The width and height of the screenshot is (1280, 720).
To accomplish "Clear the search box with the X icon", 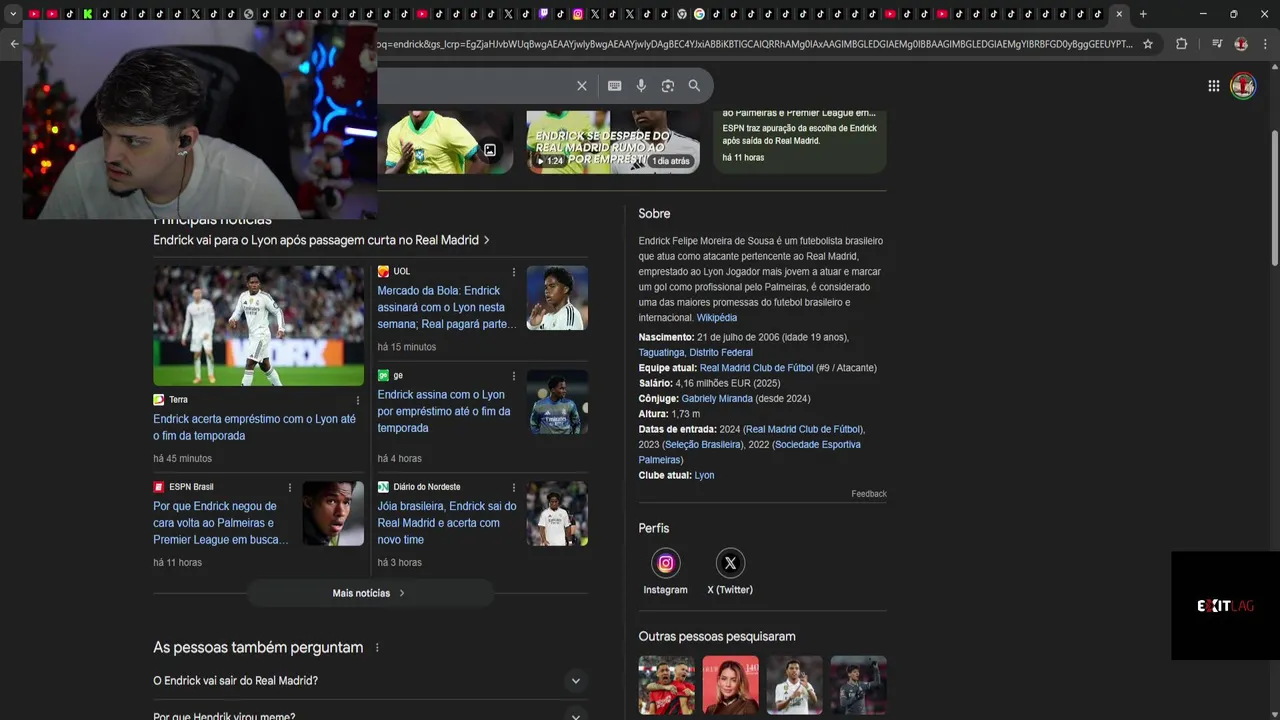I will [581, 86].
